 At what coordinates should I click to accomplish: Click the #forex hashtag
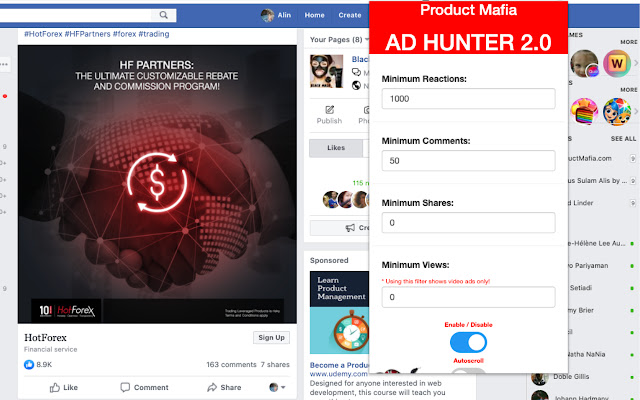point(124,34)
